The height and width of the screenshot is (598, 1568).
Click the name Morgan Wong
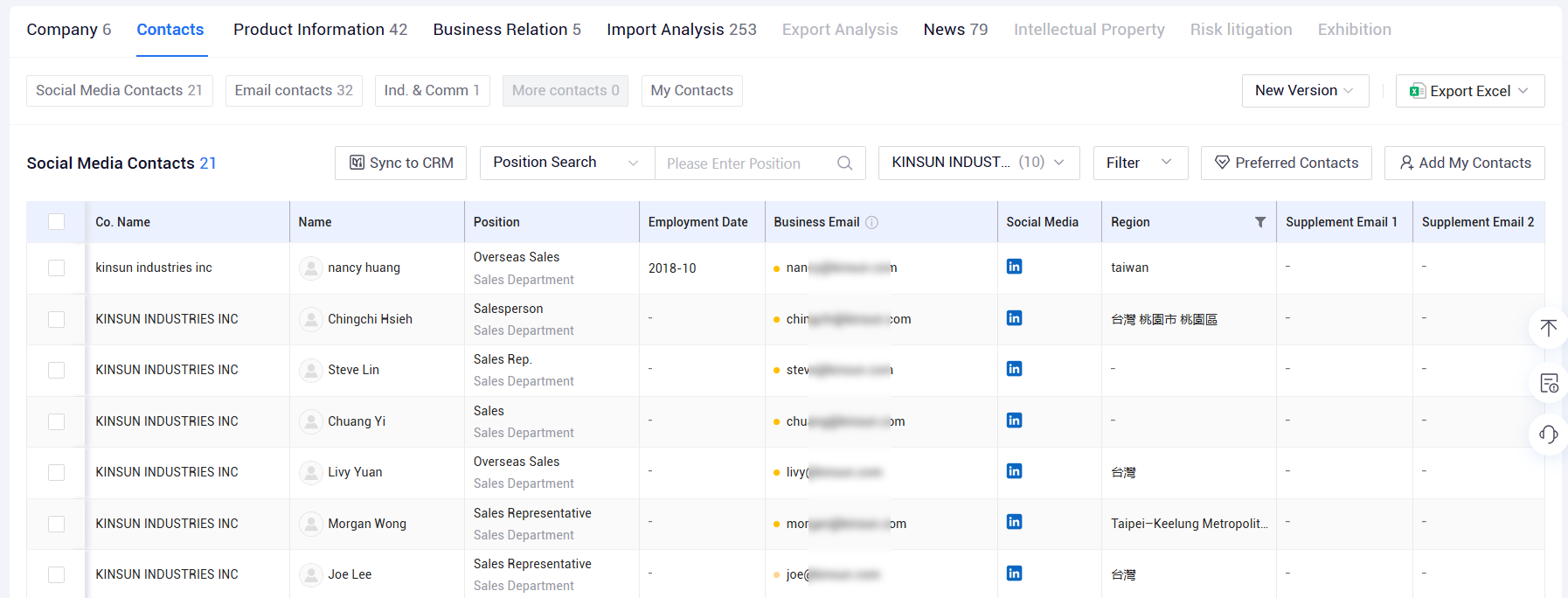click(367, 524)
